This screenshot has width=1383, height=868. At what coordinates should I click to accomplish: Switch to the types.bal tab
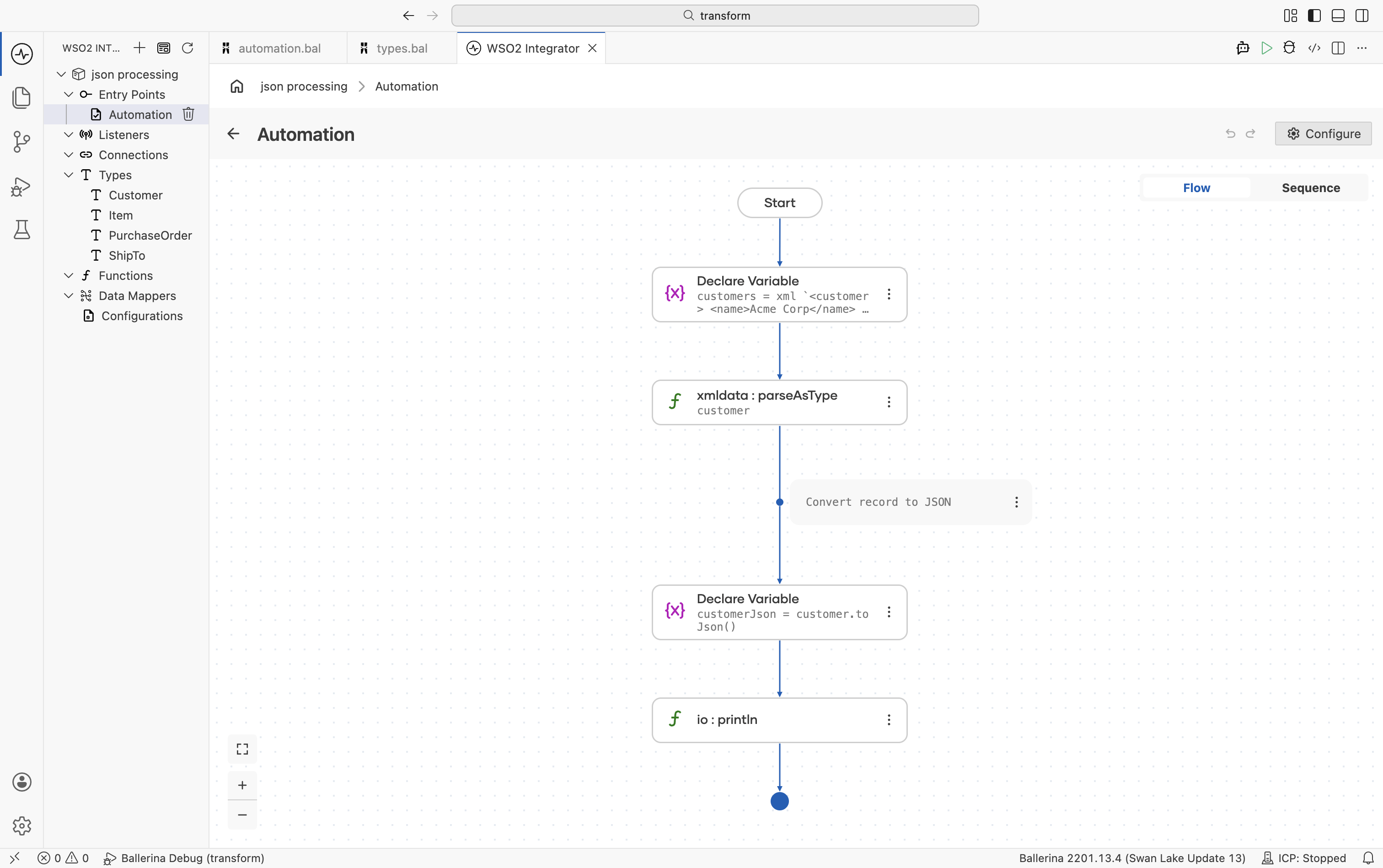(402, 48)
